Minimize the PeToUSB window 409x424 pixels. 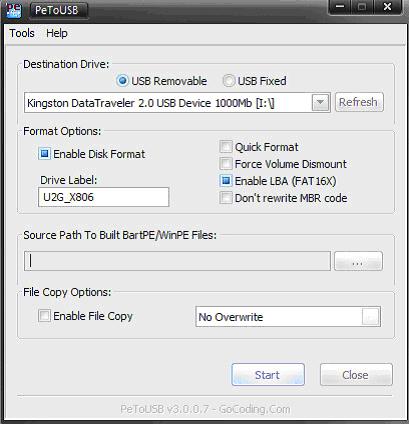click(340, 7)
